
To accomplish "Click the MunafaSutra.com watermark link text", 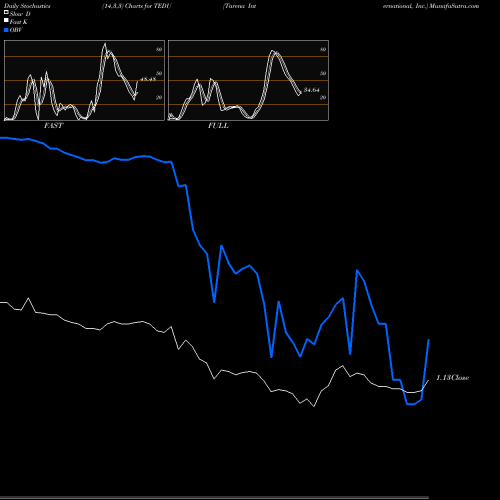I will [x=454, y=6].
